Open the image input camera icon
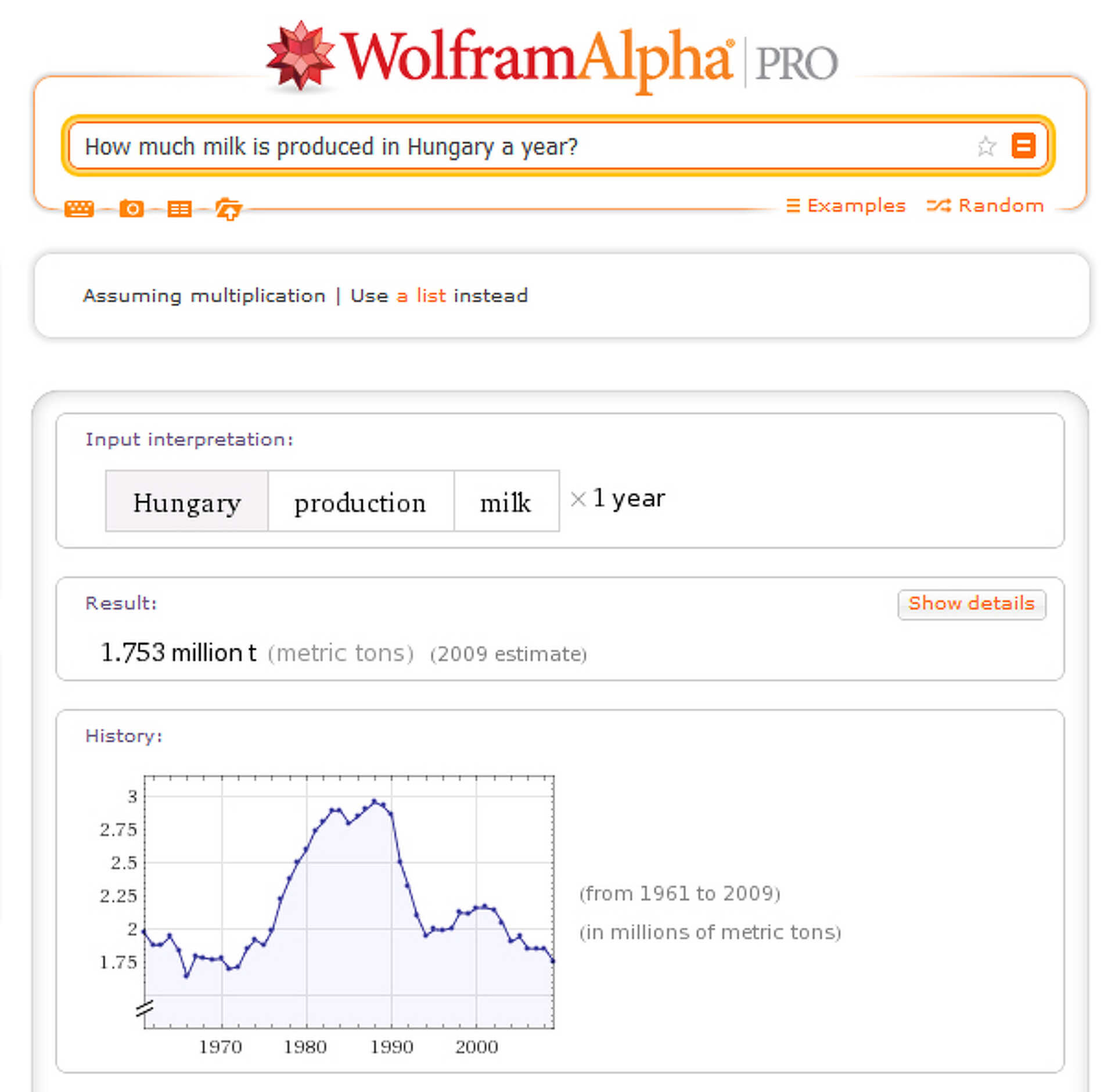 131,208
